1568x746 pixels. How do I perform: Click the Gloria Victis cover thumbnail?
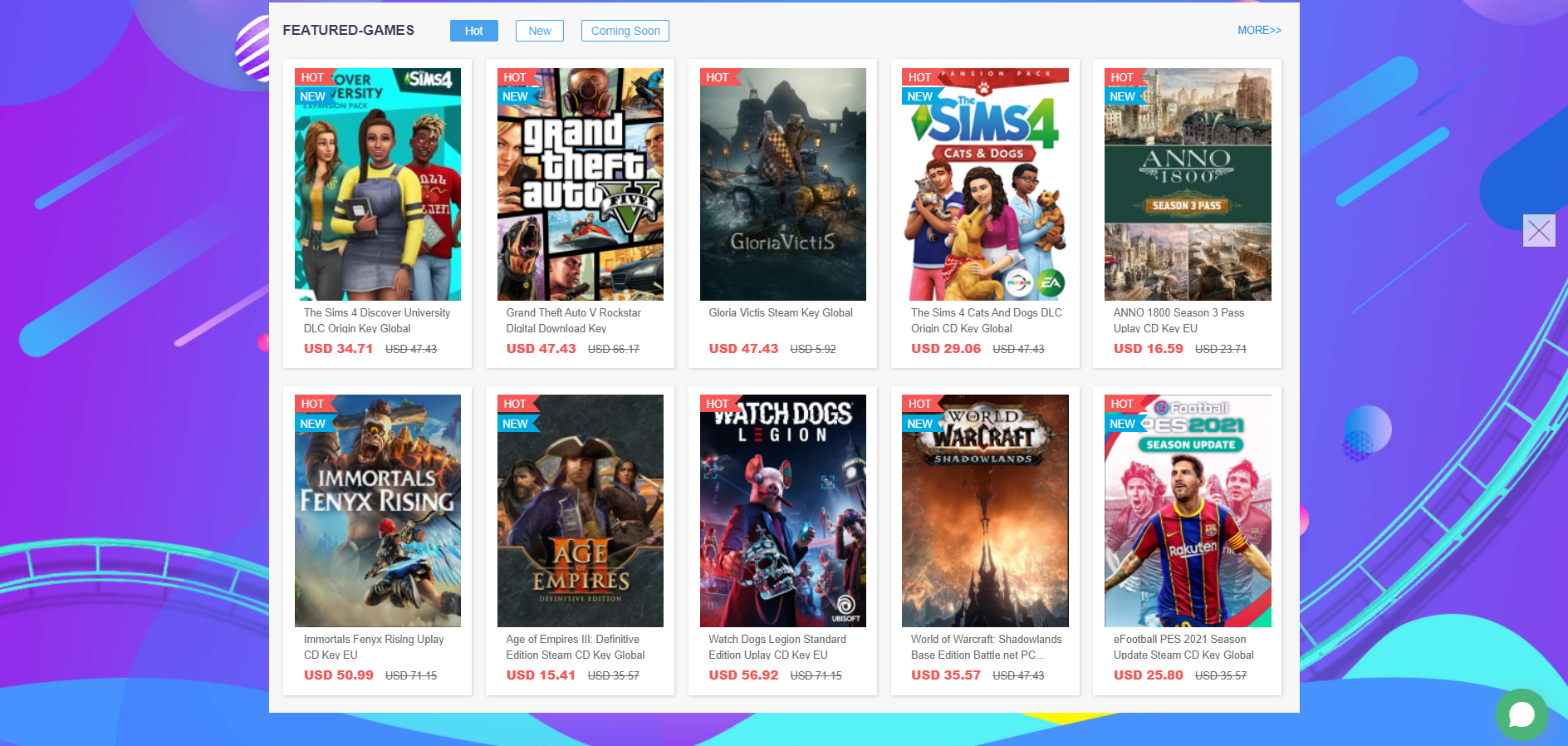(x=782, y=184)
